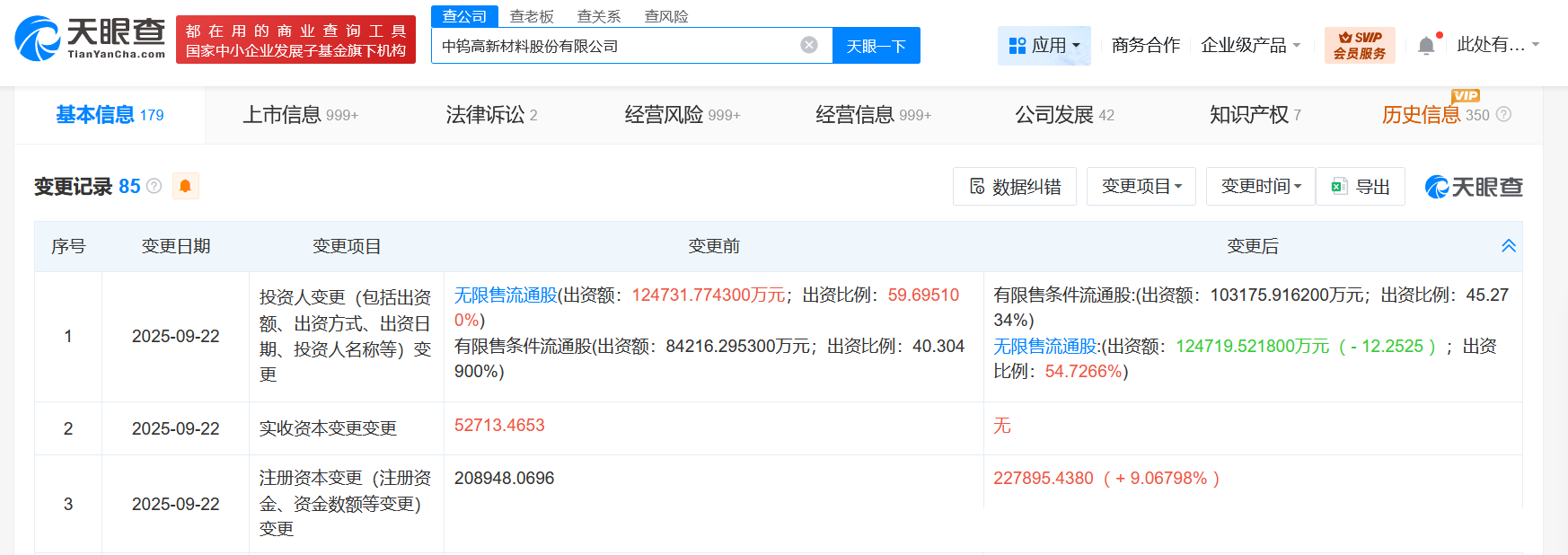Select the 查关系 search tab
The height and width of the screenshot is (555, 1568).
click(599, 16)
